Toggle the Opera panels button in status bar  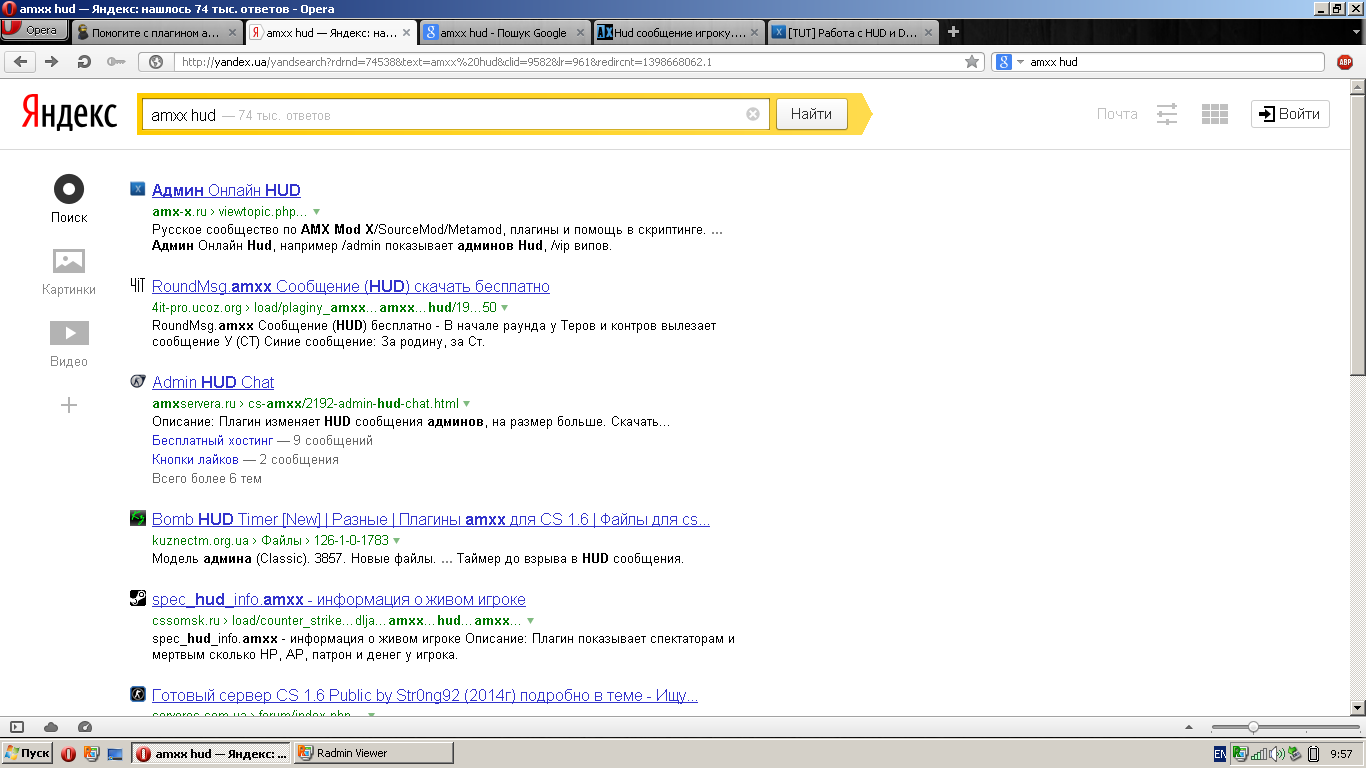[x=16, y=727]
